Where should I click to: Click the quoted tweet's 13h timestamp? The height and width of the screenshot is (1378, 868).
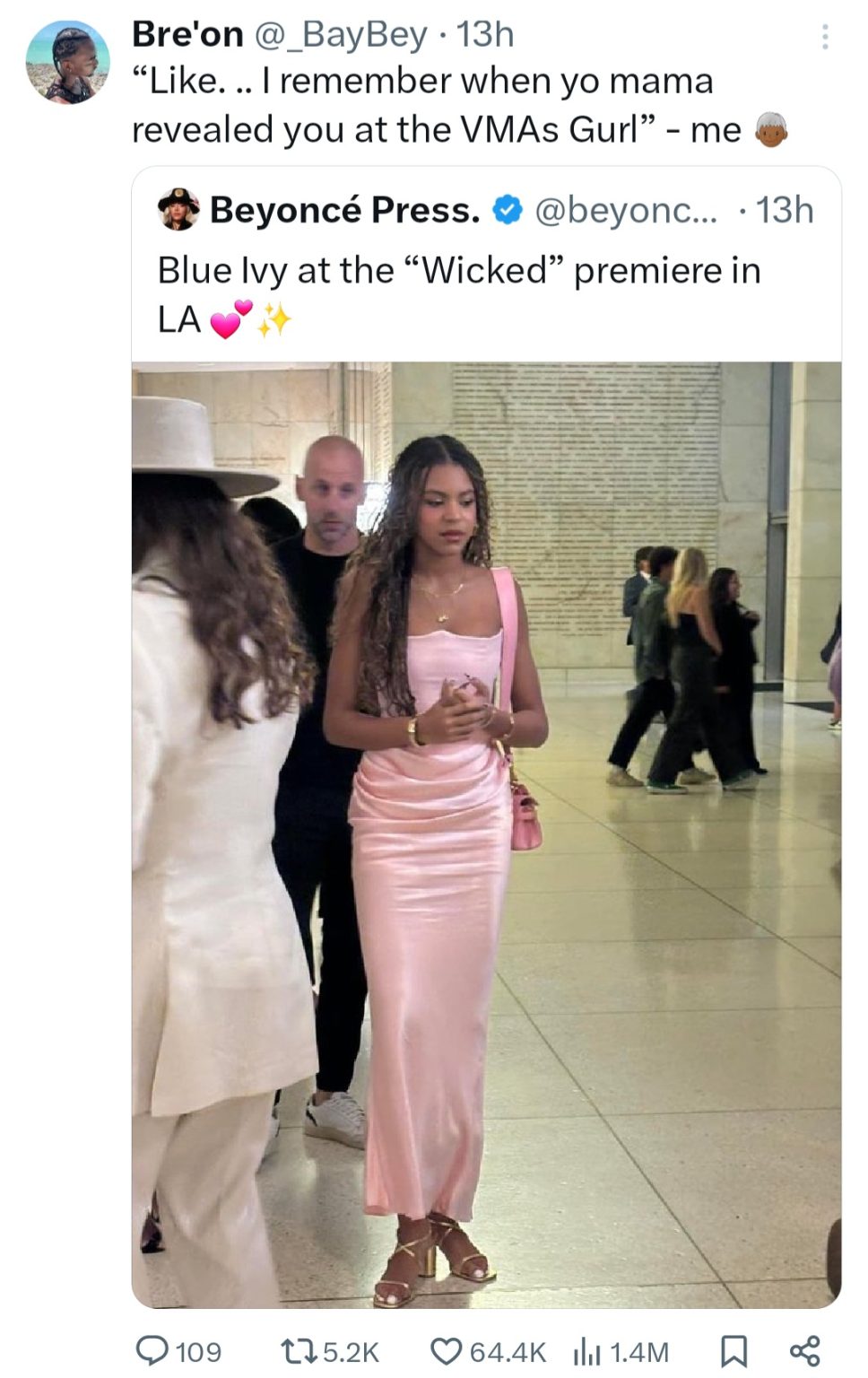(785, 210)
